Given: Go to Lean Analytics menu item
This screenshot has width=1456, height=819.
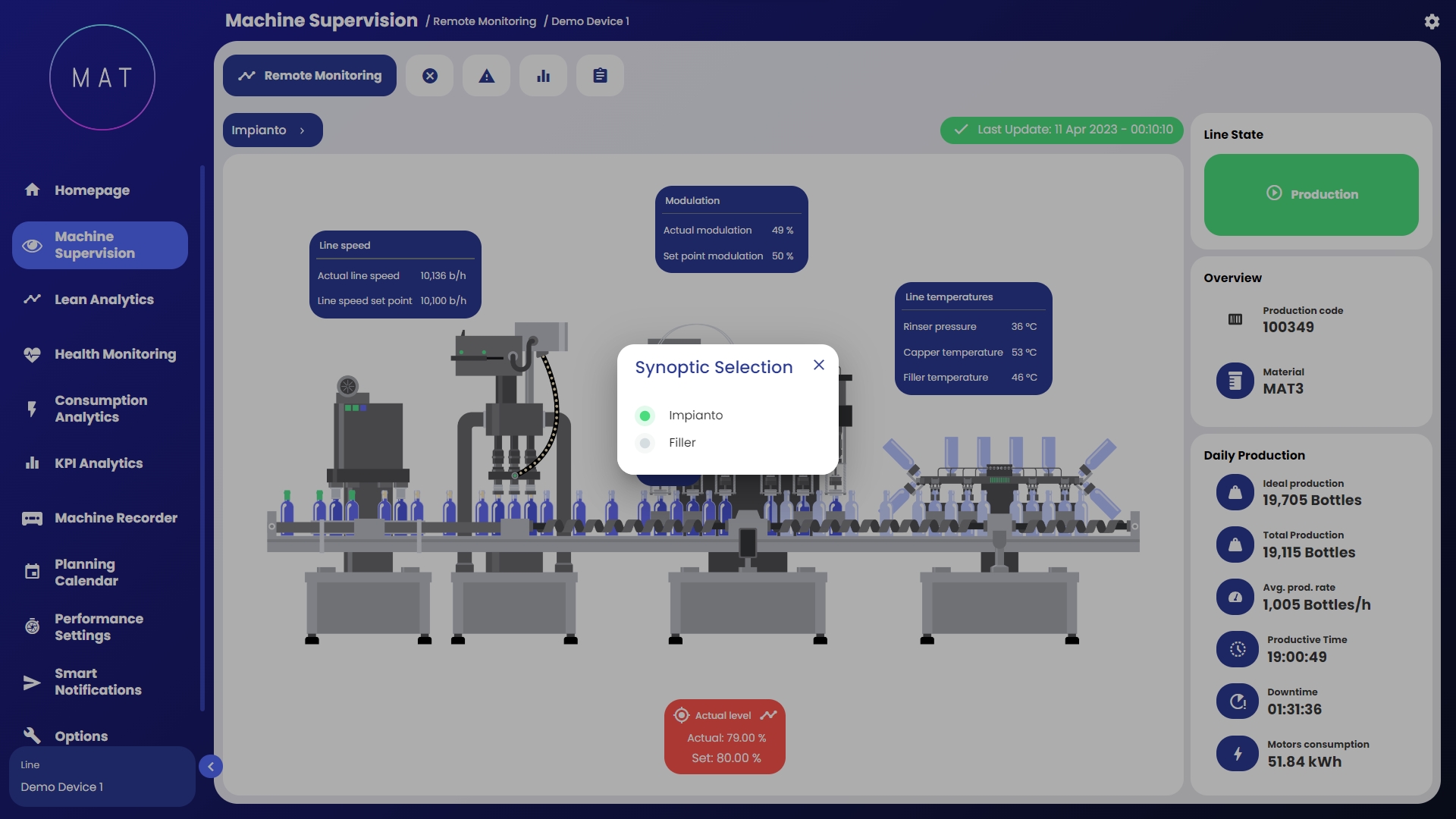Looking at the screenshot, I should (x=104, y=300).
